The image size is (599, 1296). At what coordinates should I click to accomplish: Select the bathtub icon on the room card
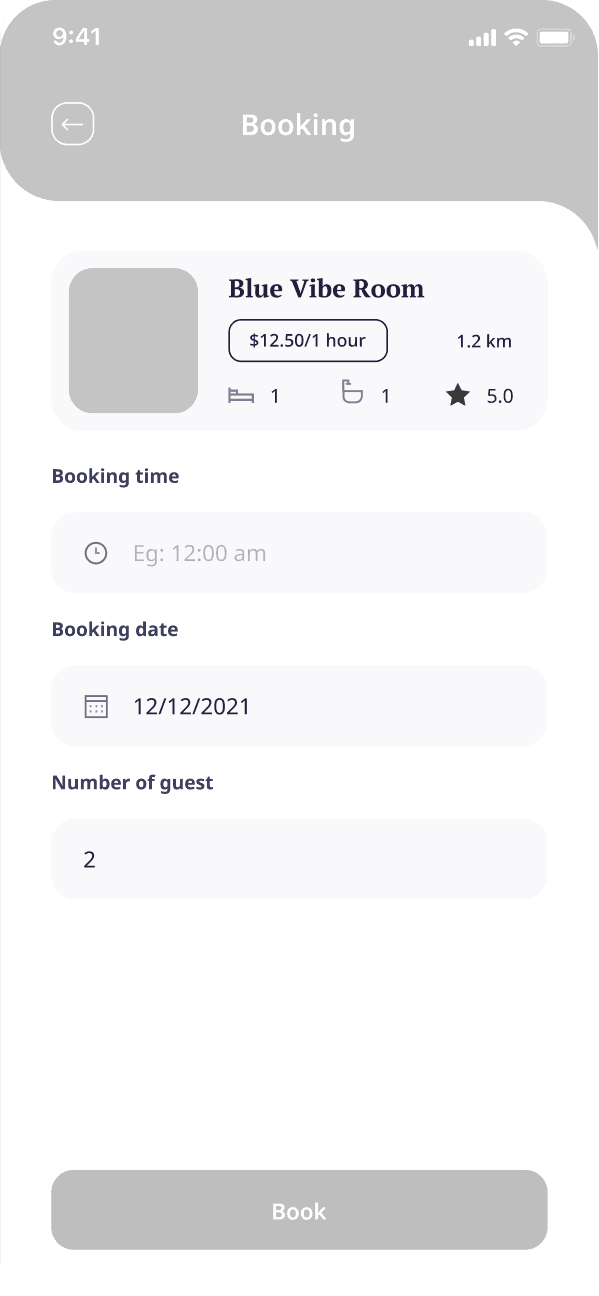(x=352, y=393)
